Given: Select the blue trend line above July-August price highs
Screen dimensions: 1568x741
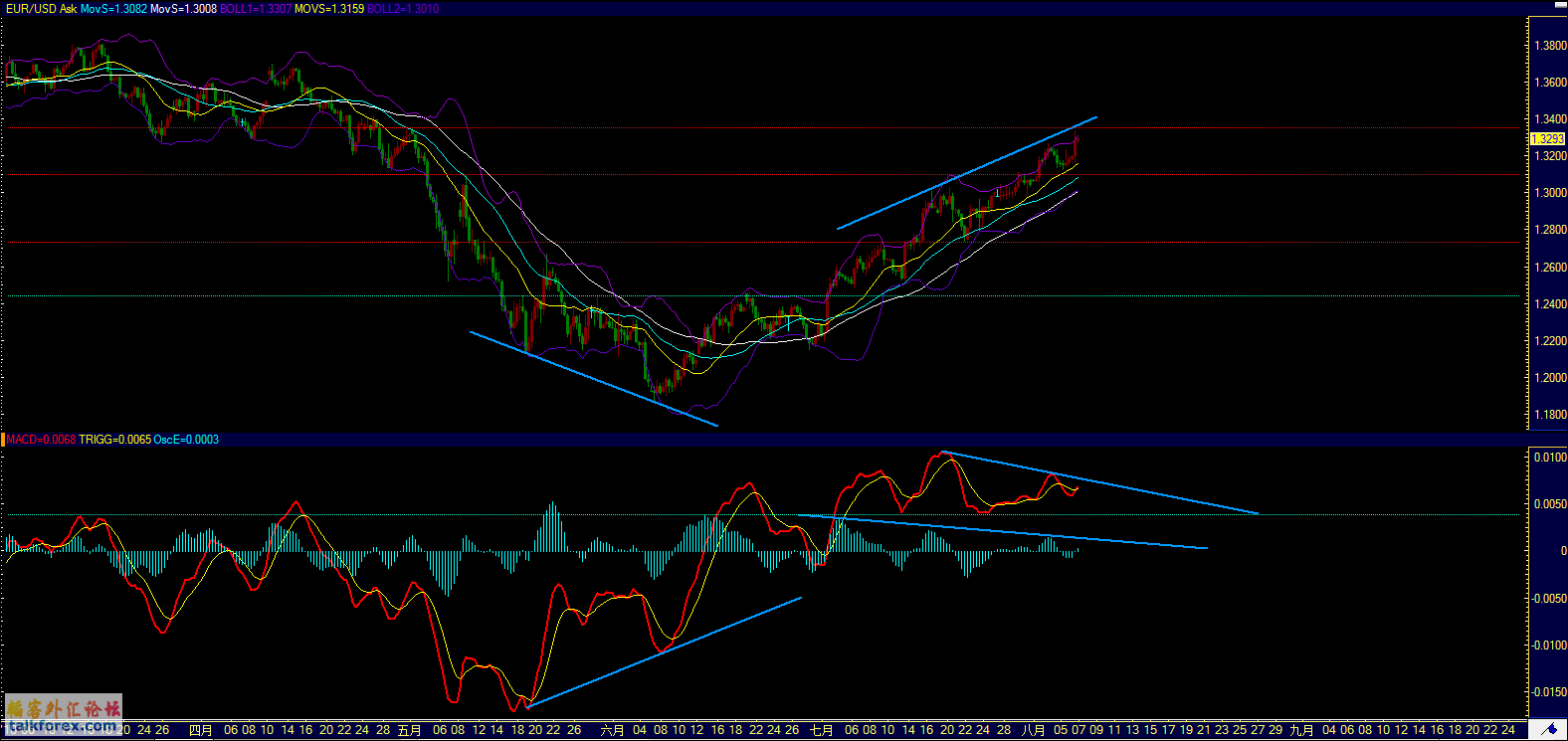Looking at the screenshot, I should tap(967, 173).
